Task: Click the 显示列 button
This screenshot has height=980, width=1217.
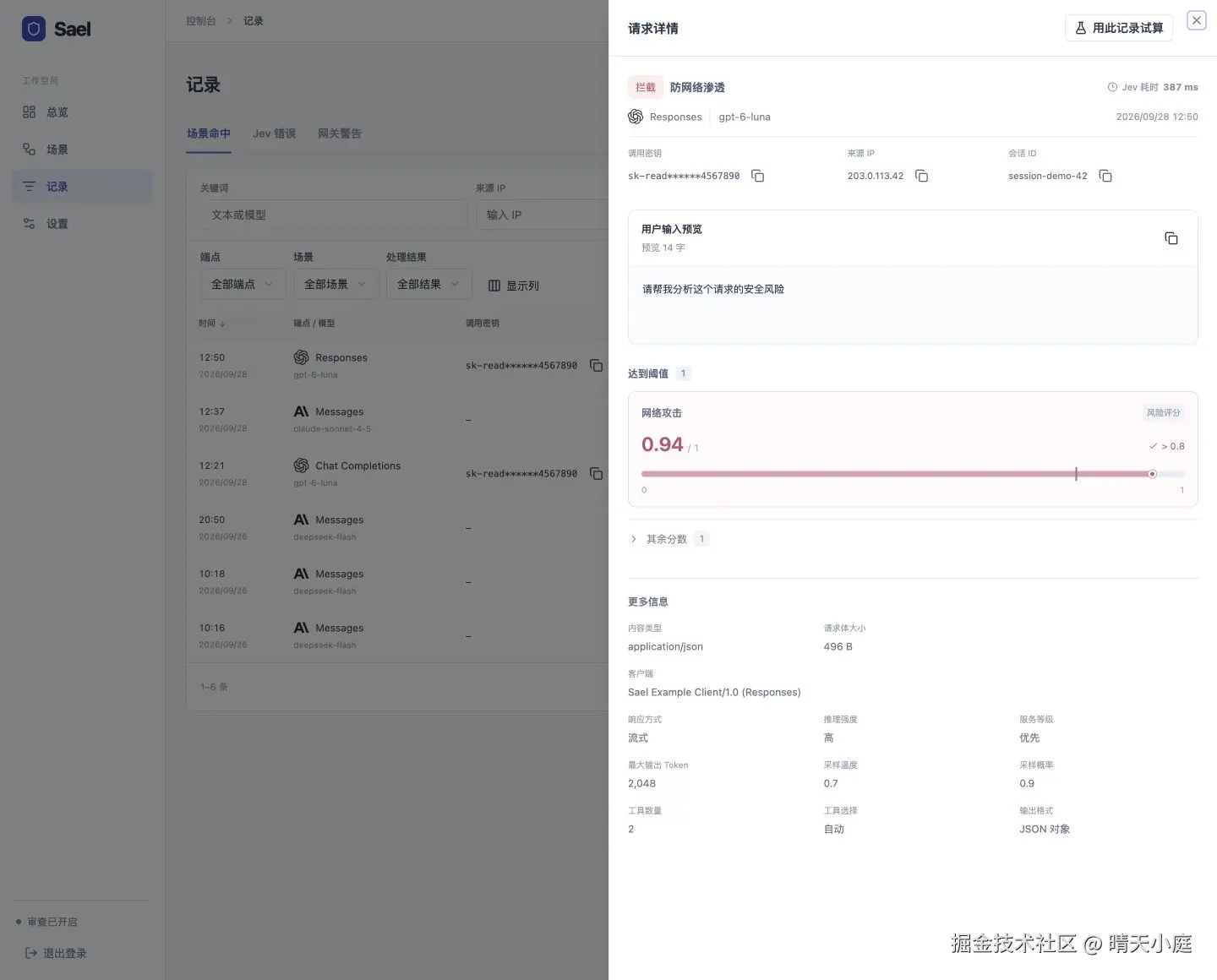Action: tap(514, 286)
